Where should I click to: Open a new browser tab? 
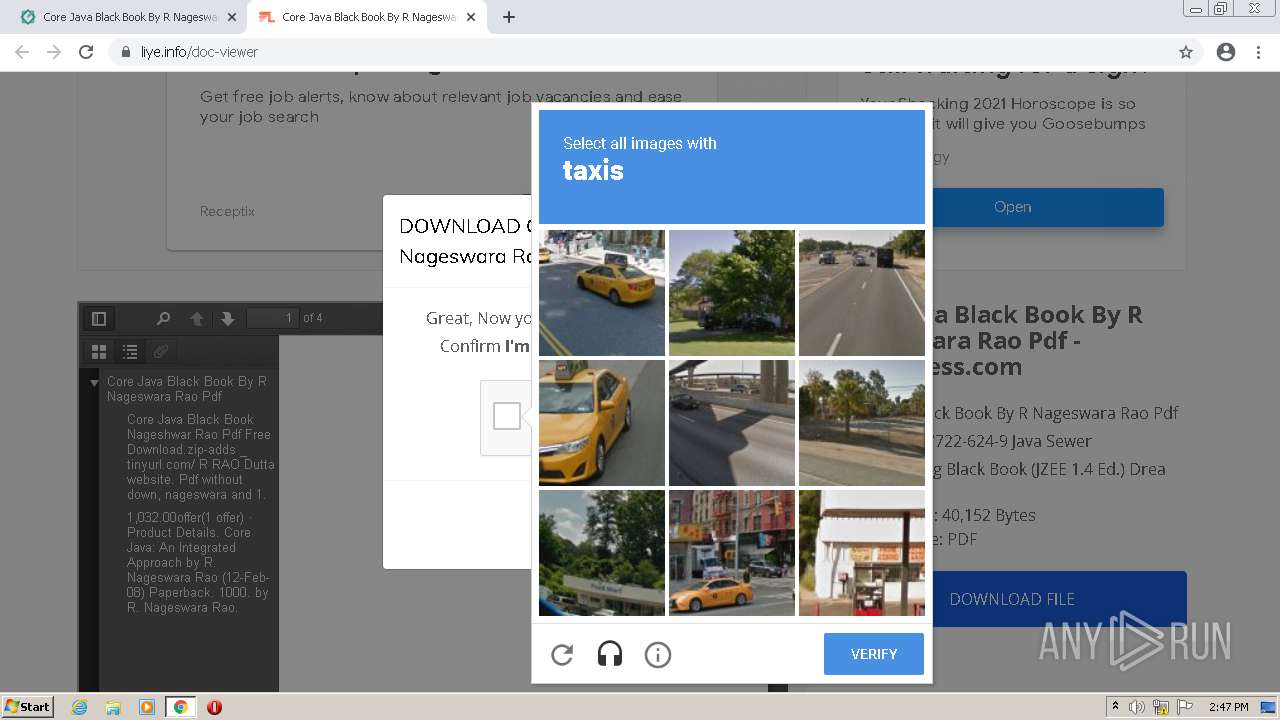509,17
